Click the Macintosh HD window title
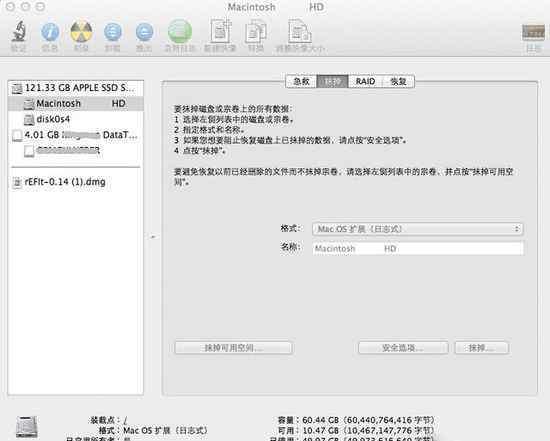 tap(276, 7)
